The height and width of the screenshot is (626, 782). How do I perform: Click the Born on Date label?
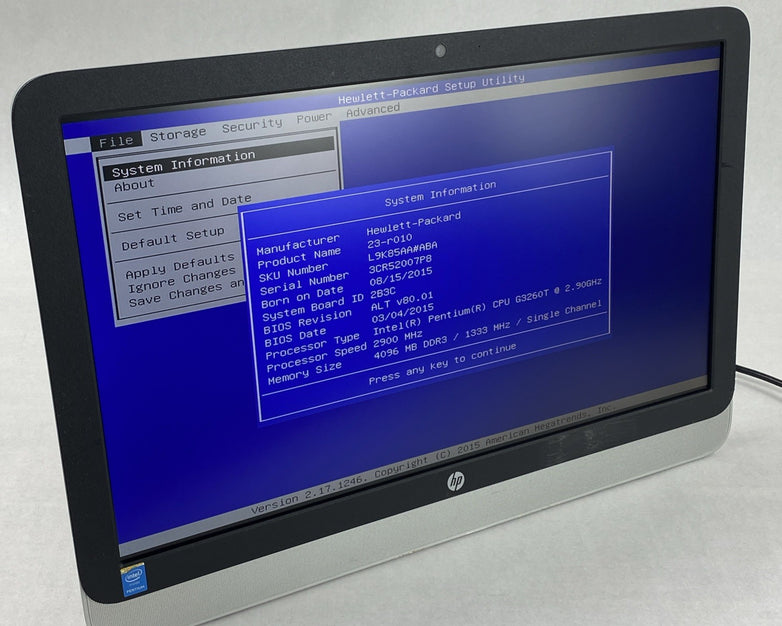coord(302,297)
